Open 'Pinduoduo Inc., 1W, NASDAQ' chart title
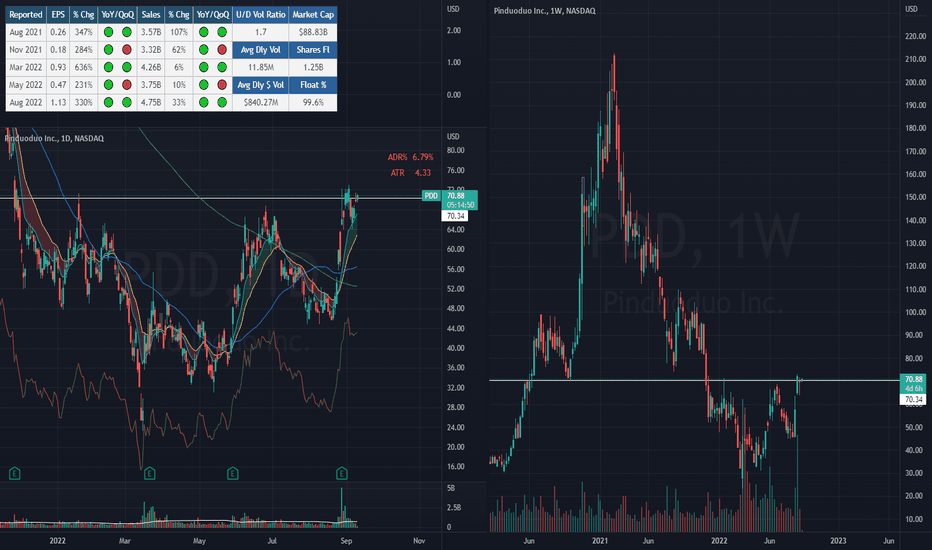 point(544,11)
